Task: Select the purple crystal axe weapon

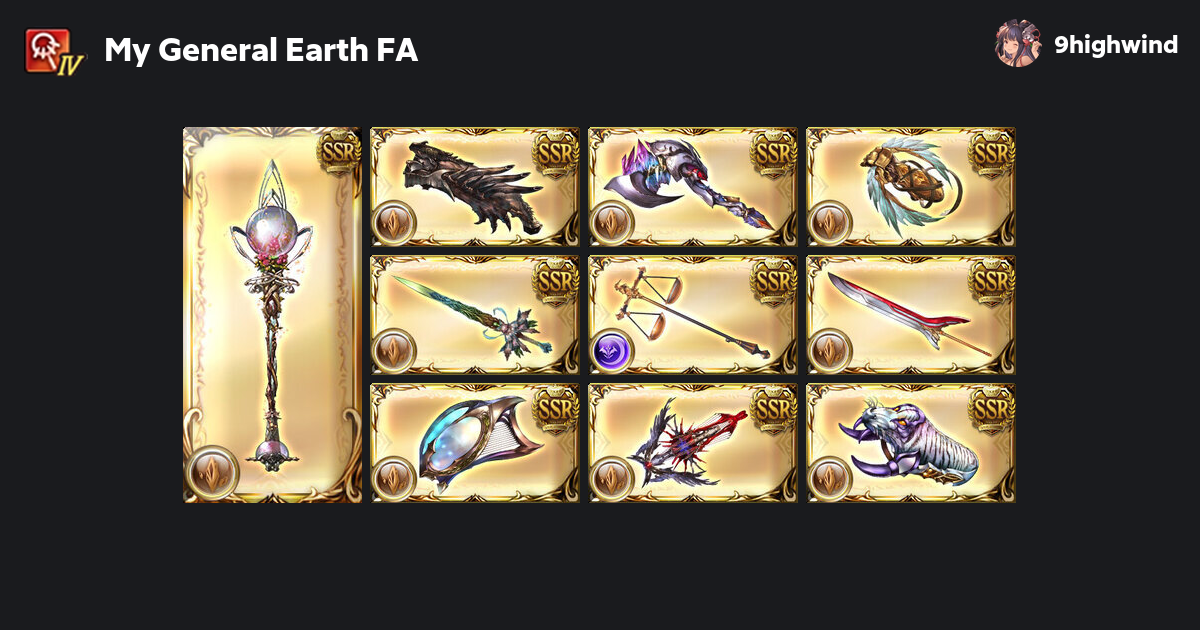Action: 693,187
